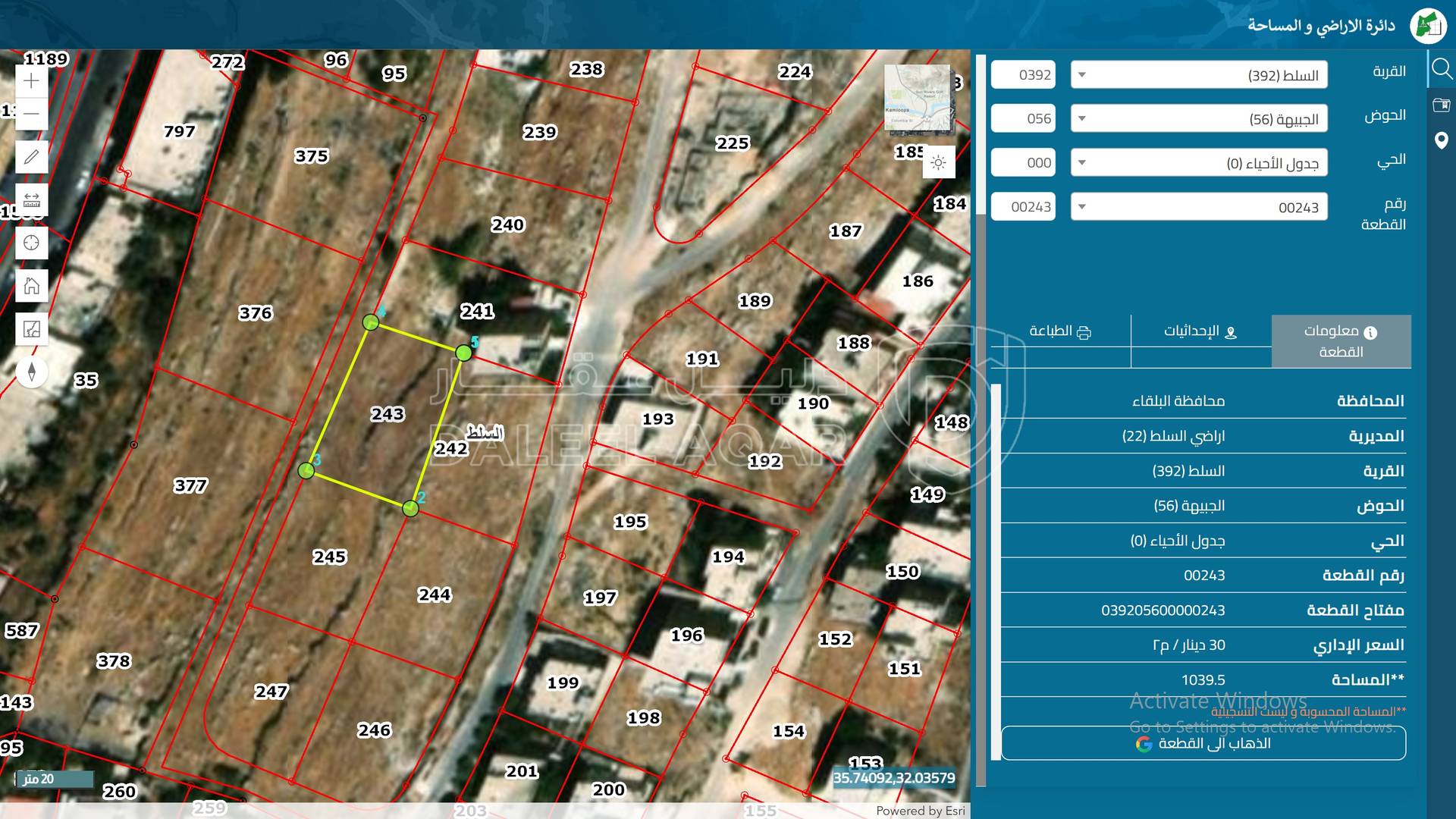Zoom in on the map
This screenshot has height=819, width=1456.
click(31, 81)
